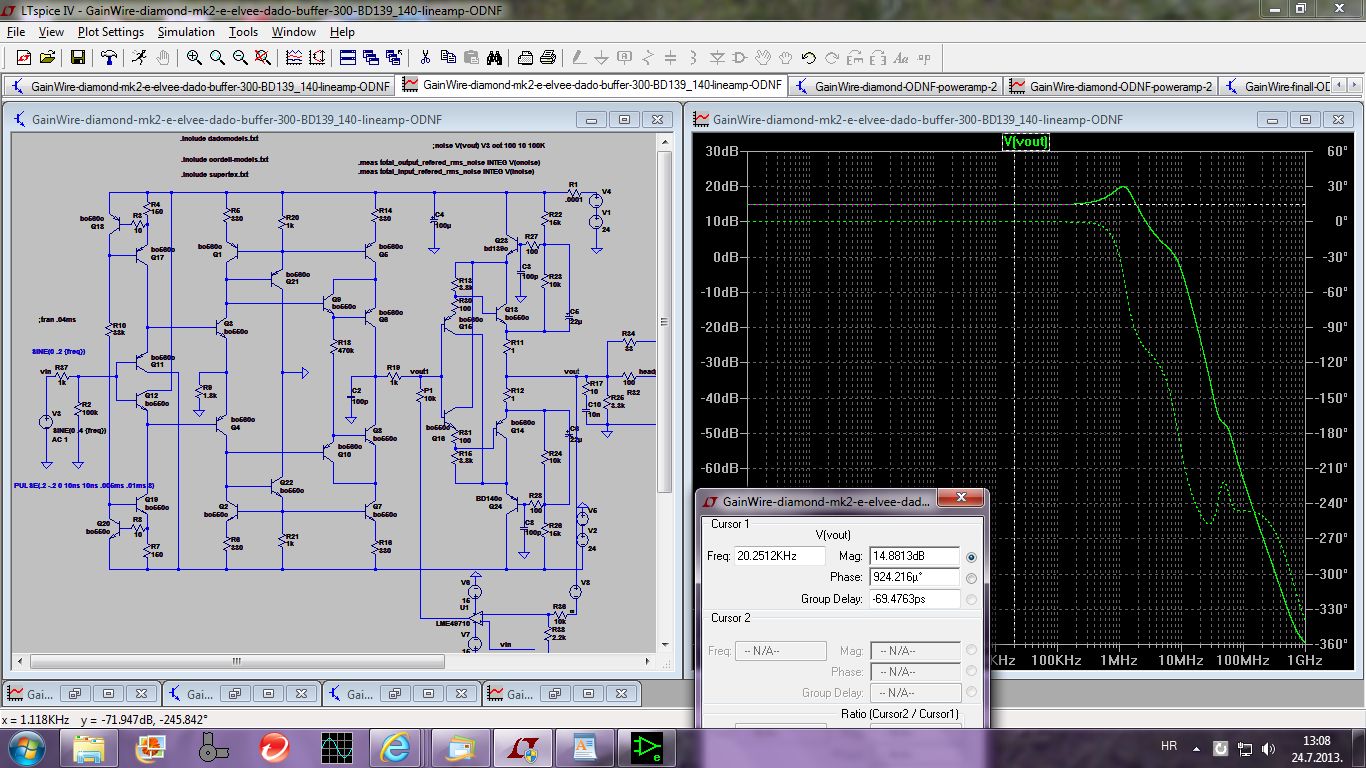Click the Zoom Full Extents crossed magnifier icon
Viewport: 1366px width, 768px height.
[264, 57]
